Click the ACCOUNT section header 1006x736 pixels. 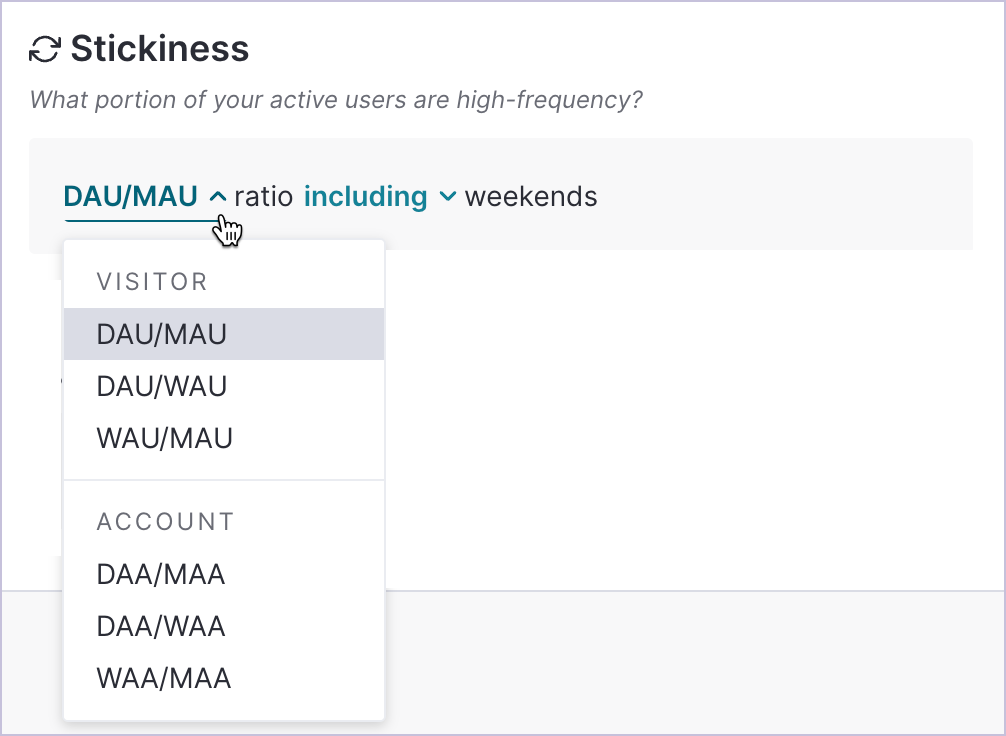166,522
